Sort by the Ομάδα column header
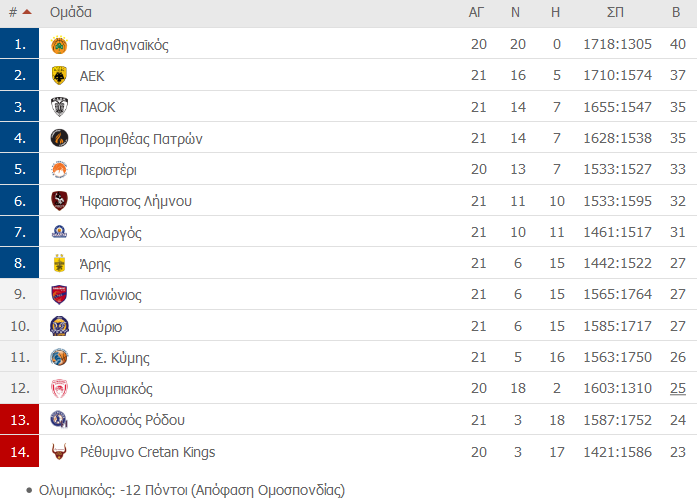 [x=71, y=12]
